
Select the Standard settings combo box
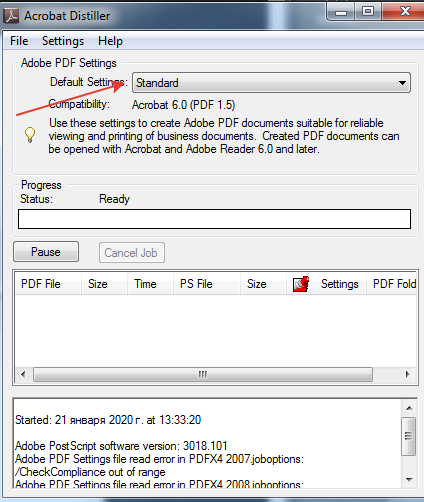tap(271, 83)
